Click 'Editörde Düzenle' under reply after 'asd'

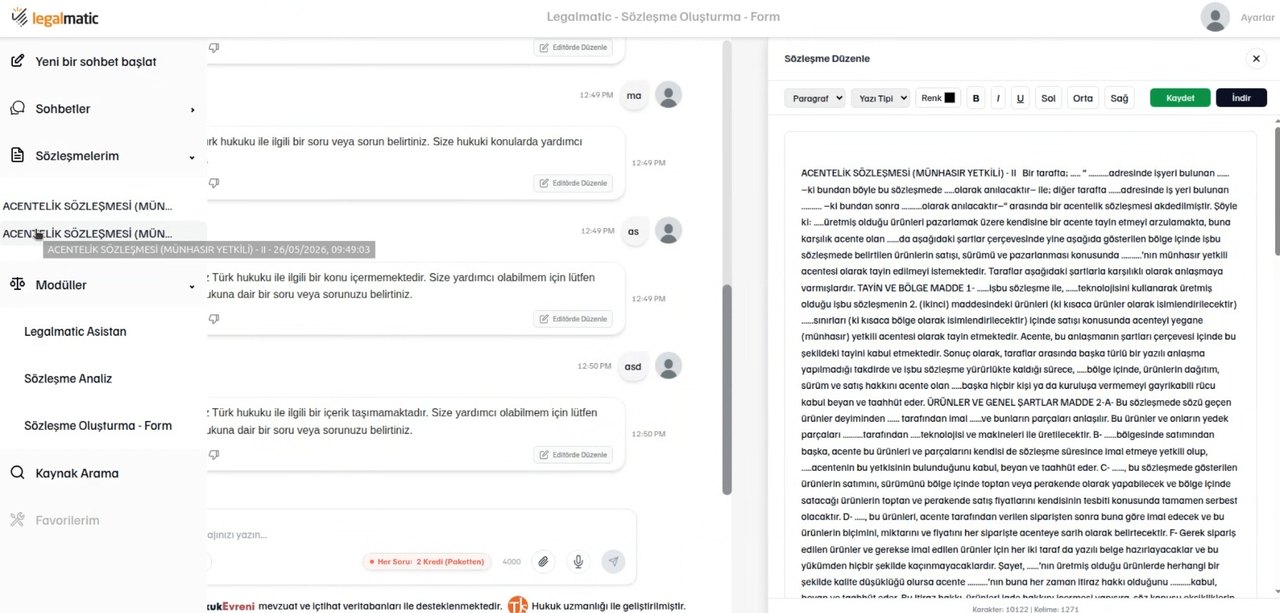pyautogui.click(x=573, y=455)
